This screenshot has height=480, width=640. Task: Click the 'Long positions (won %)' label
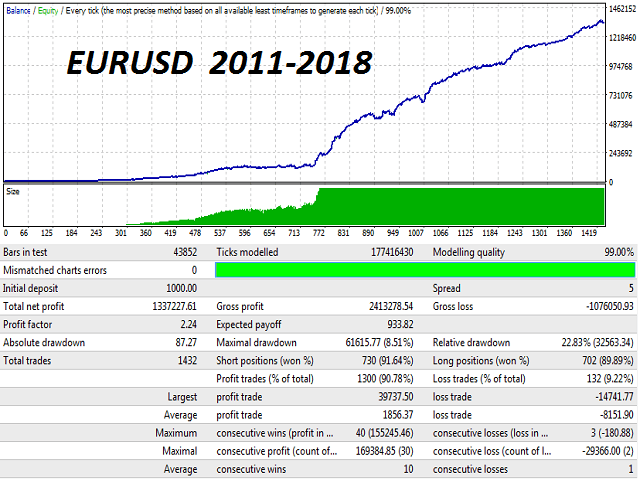[481, 361]
